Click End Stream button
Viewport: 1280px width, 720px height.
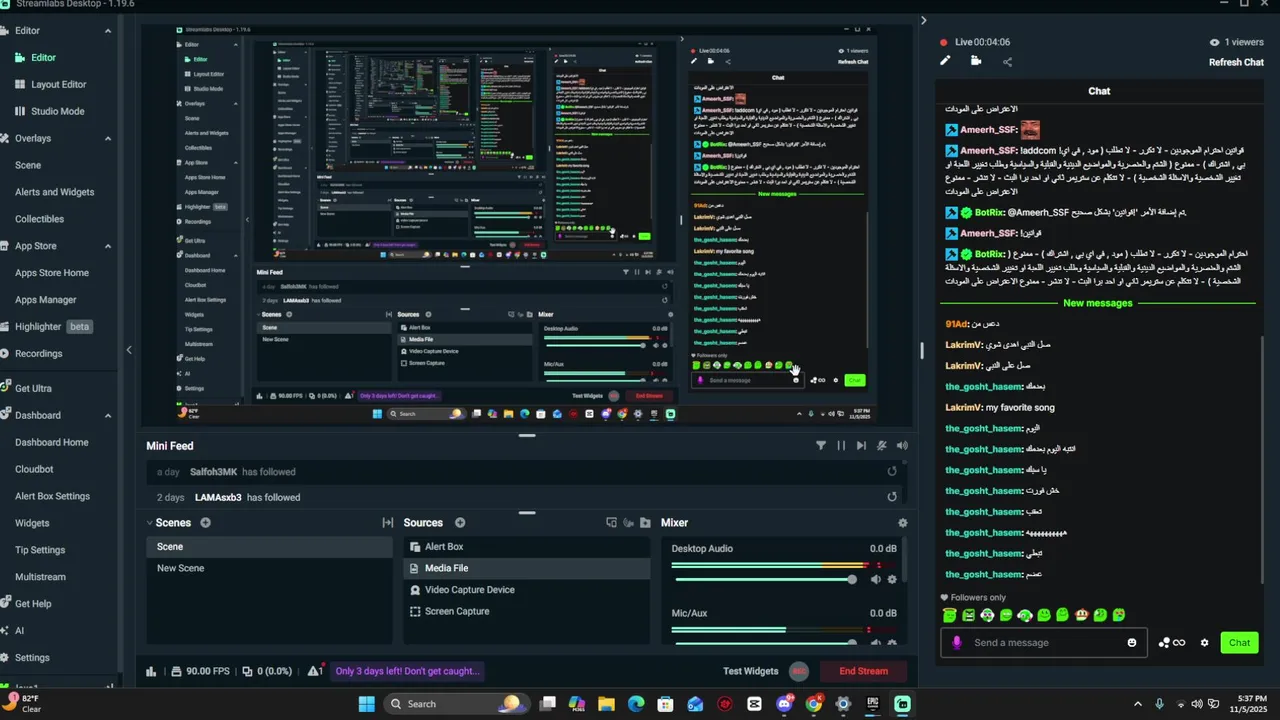[x=863, y=671]
